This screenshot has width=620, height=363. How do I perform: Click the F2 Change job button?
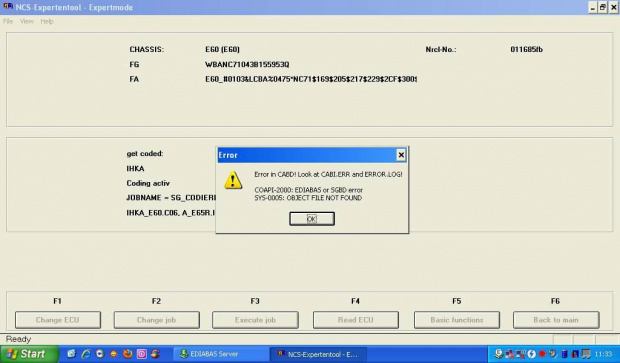157,320
